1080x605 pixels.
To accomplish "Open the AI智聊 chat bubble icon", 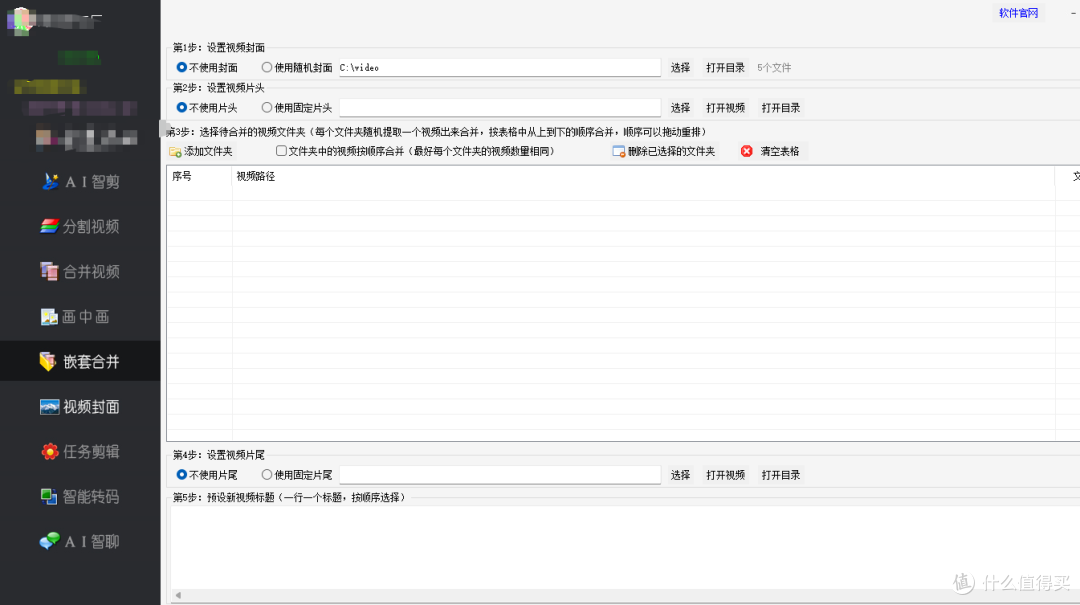I will pos(49,542).
